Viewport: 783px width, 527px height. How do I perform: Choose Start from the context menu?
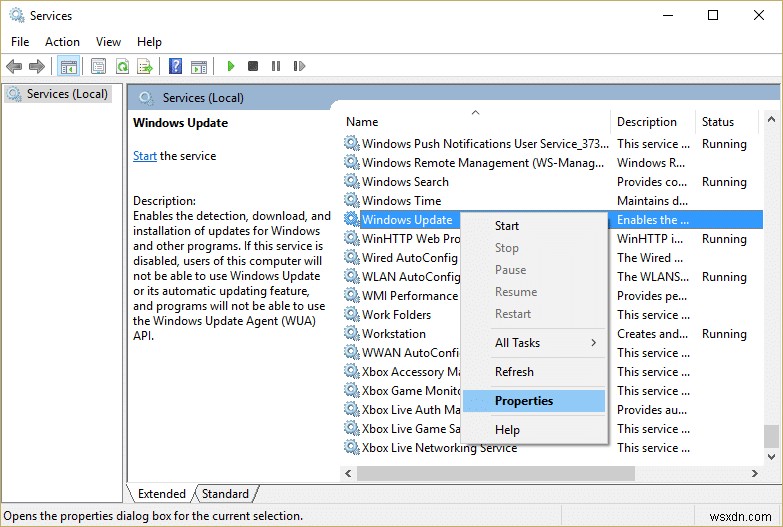click(x=507, y=226)
